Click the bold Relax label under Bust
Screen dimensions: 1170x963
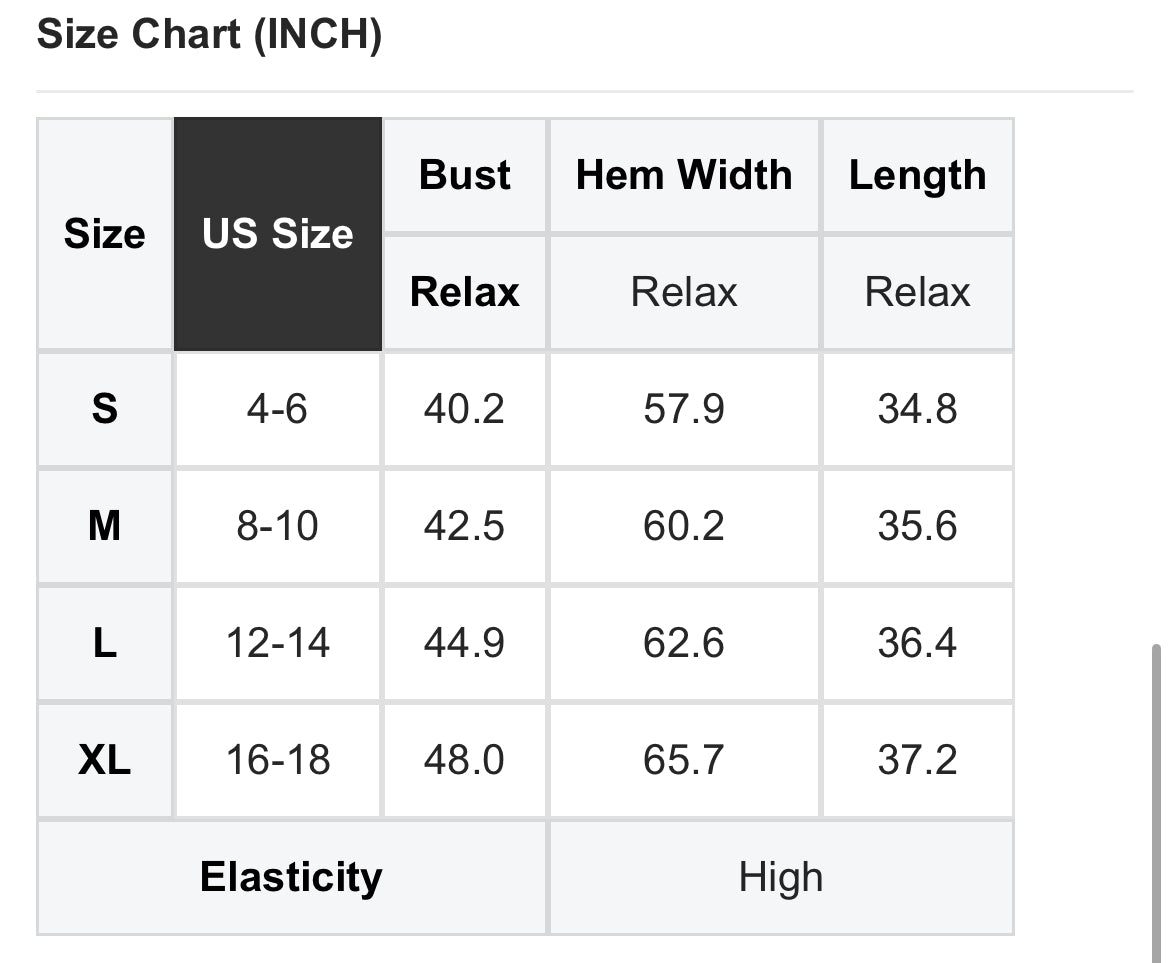pyautogui.click(x=465, y=292)
